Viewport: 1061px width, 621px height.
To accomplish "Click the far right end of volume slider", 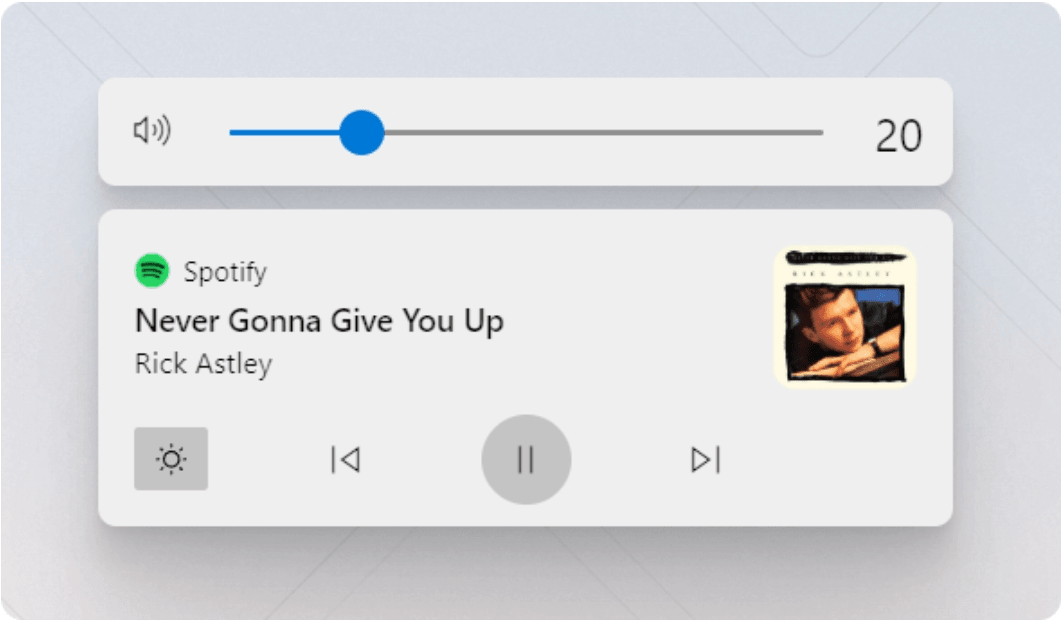I will tap(820, 133).
